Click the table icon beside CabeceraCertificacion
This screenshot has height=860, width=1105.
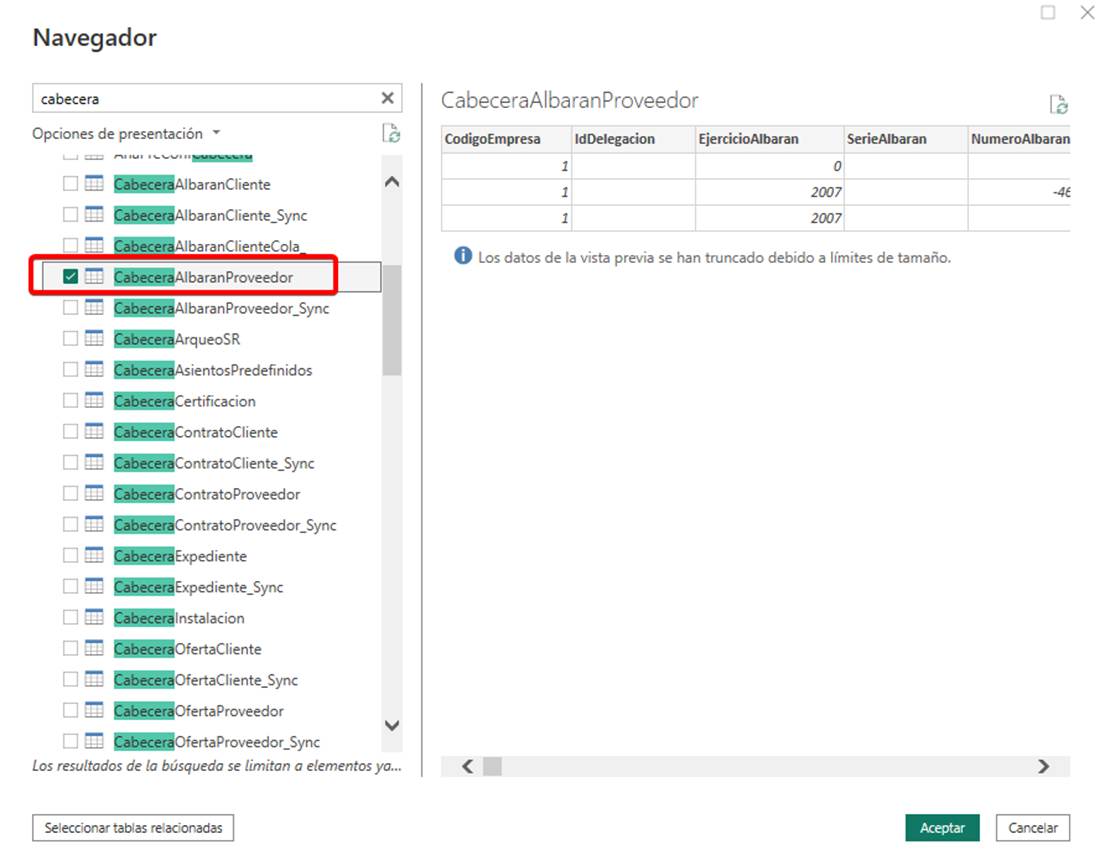94,401
